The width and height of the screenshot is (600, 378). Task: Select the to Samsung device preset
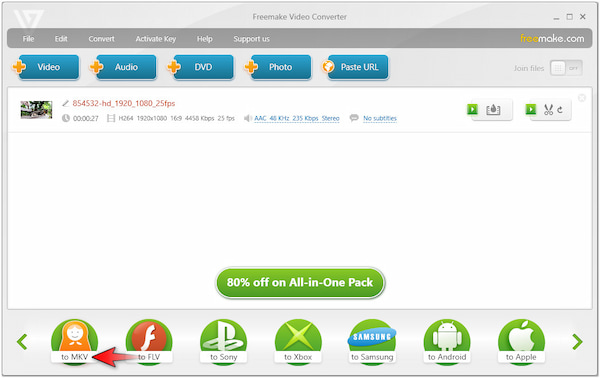pyautogui.click(x=372, y=342)
